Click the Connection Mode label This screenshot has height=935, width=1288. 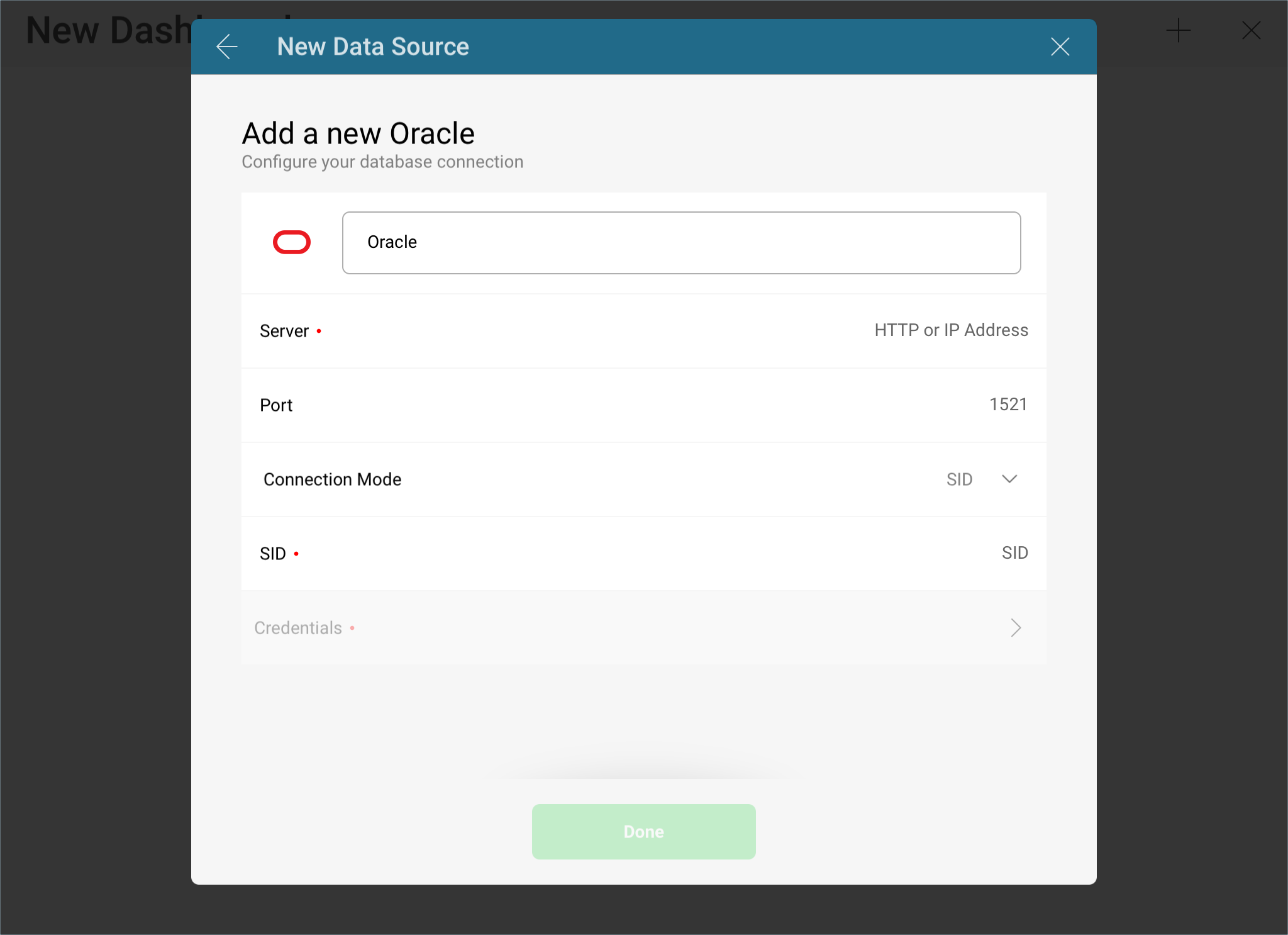click(x=332, y=479)
